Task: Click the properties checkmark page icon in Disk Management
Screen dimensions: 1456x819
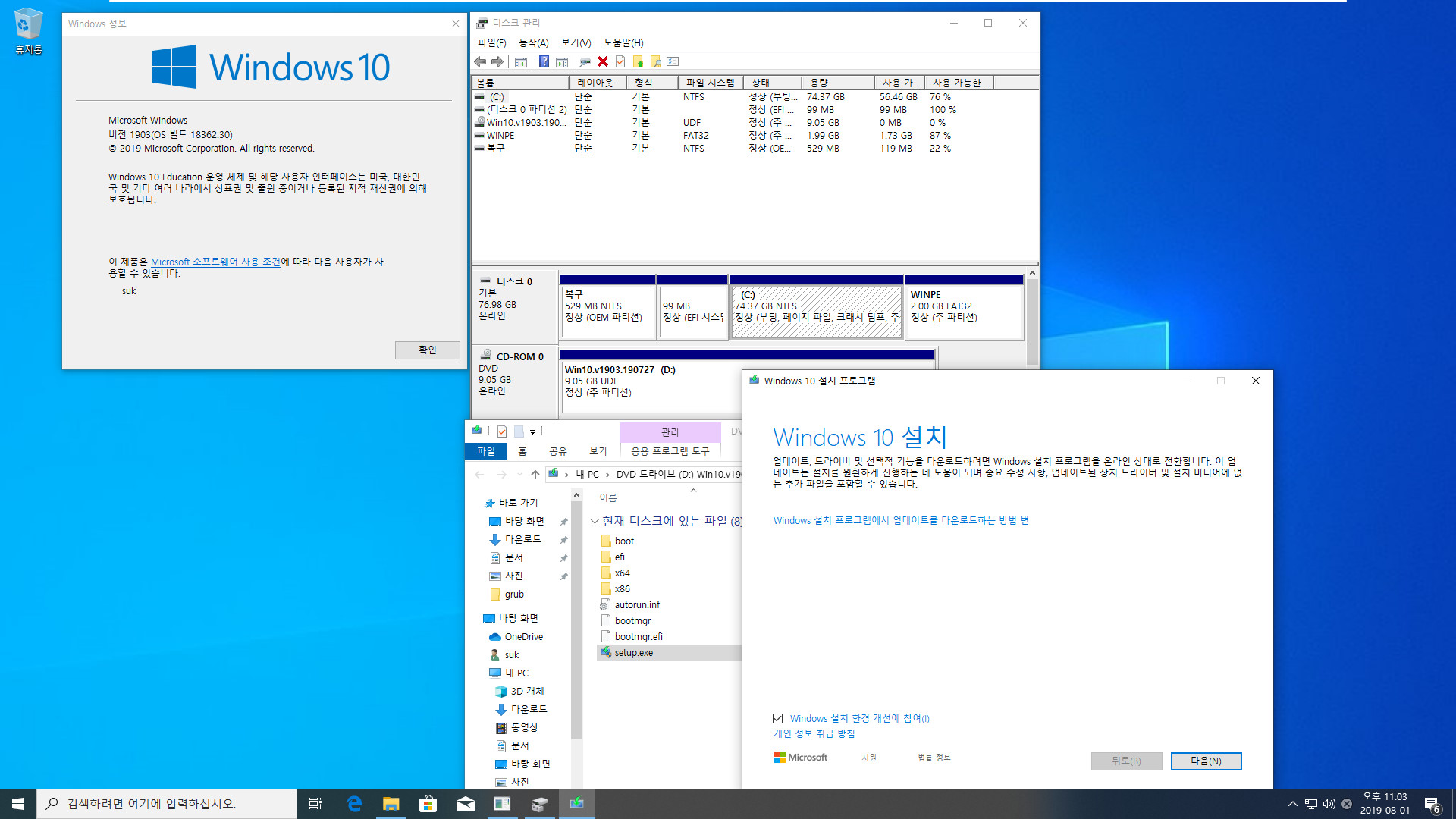Action: [620, 61]
